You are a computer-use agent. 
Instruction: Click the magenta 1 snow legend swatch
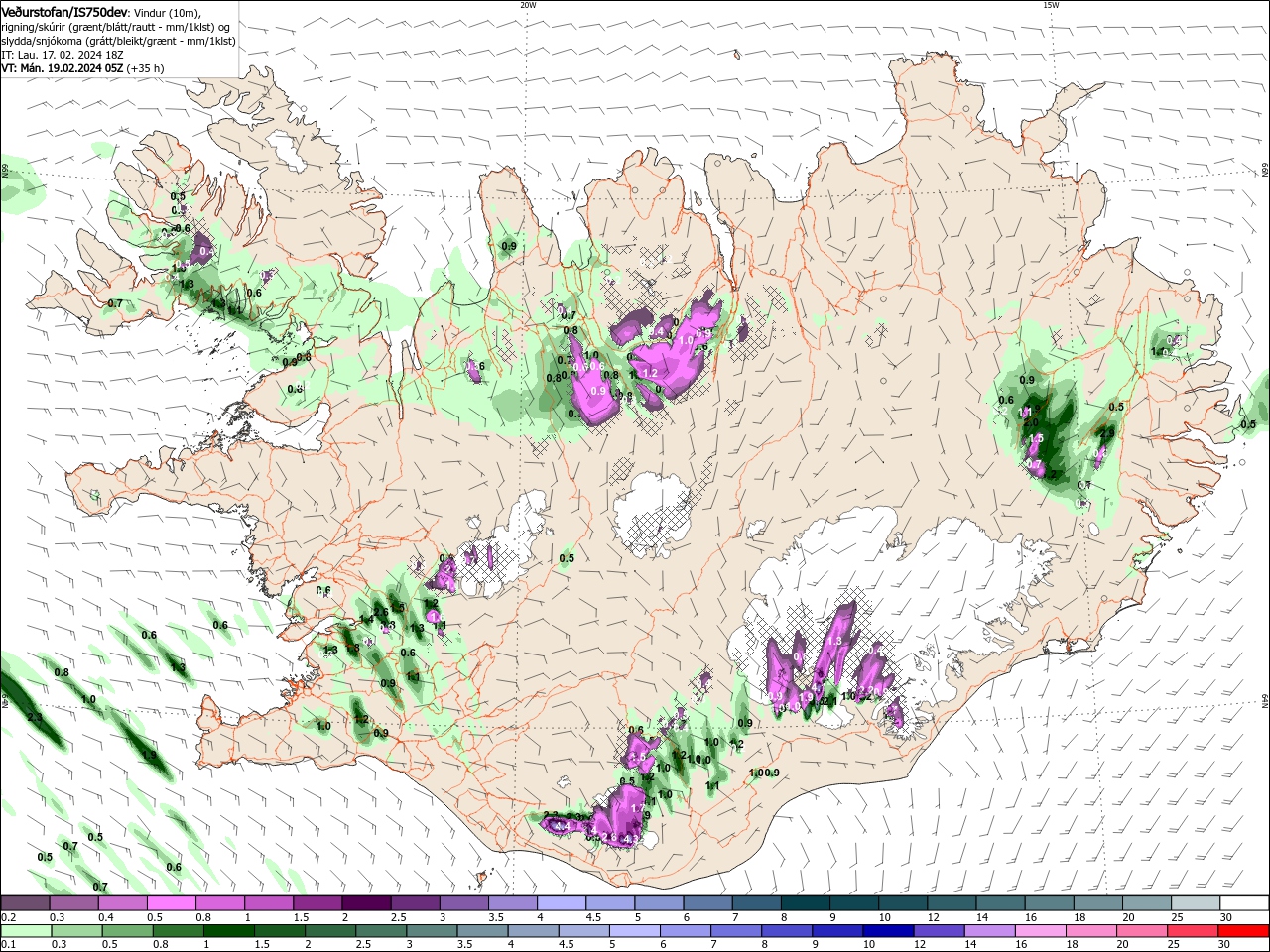click(269, 903)
